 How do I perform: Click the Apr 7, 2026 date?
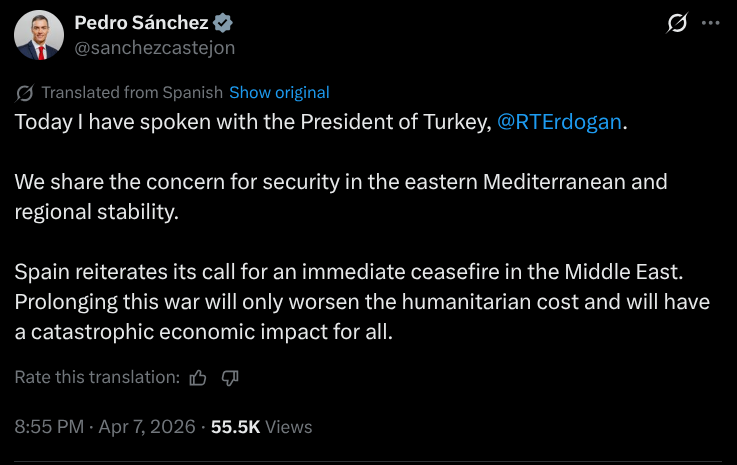pyautogui.click(x=148, y=426)
